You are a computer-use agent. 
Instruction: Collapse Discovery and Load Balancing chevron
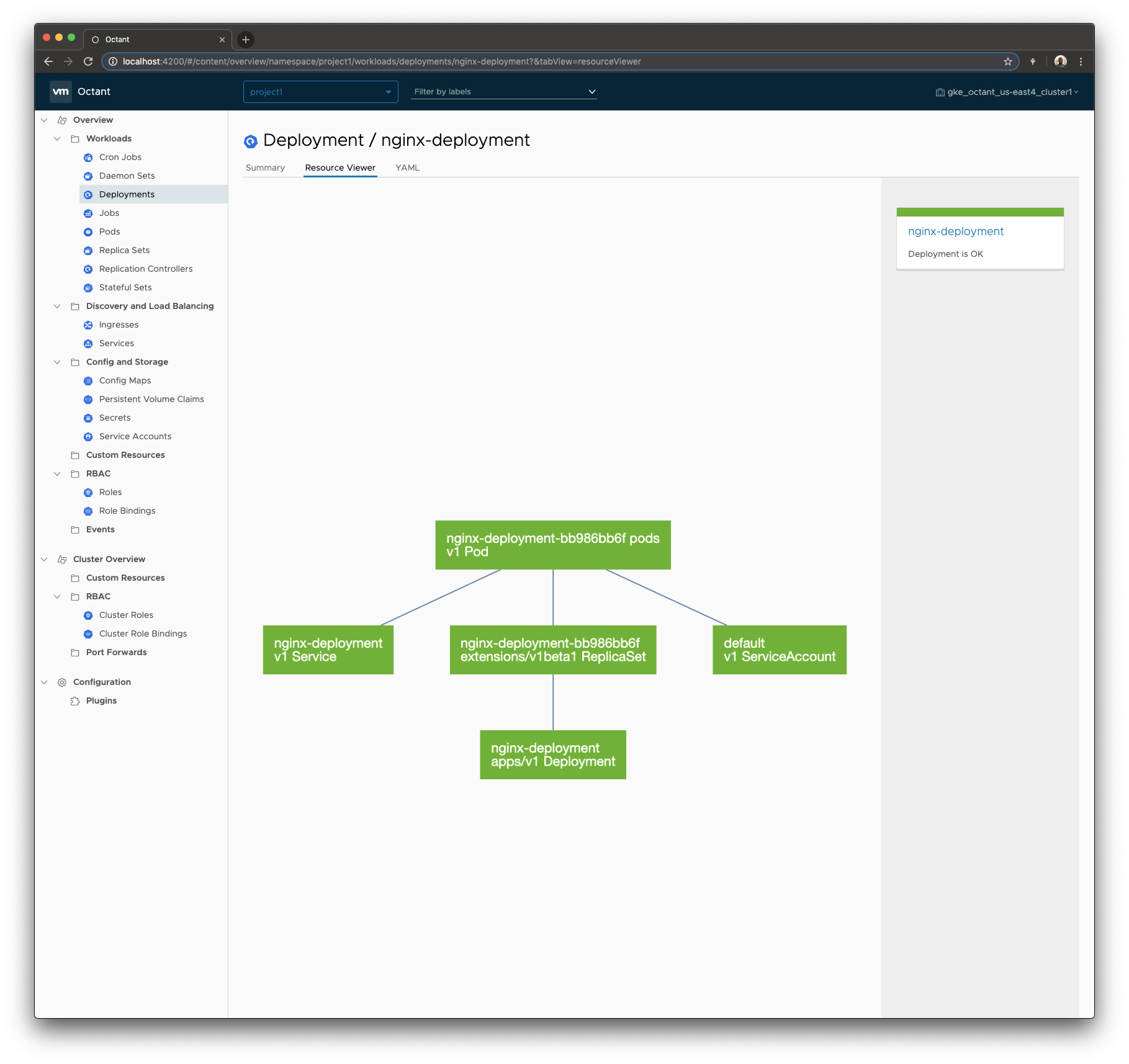(x=58, y=306)
